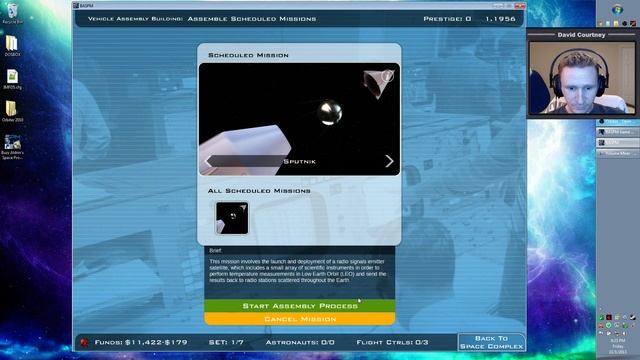
Task: Open the Windows Start orb
Action: click(617, 9)
